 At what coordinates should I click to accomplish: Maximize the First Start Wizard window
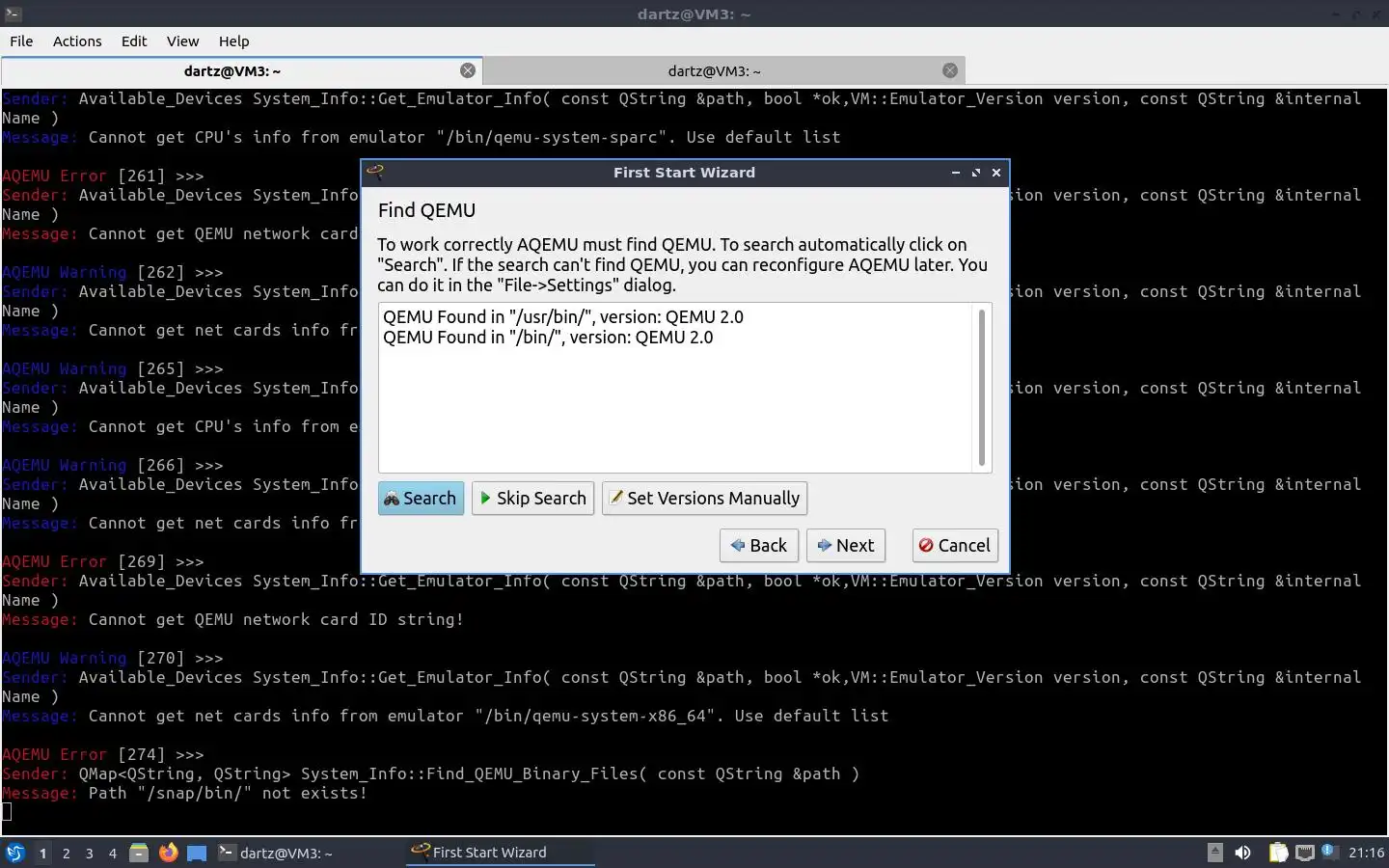(976, 173)
